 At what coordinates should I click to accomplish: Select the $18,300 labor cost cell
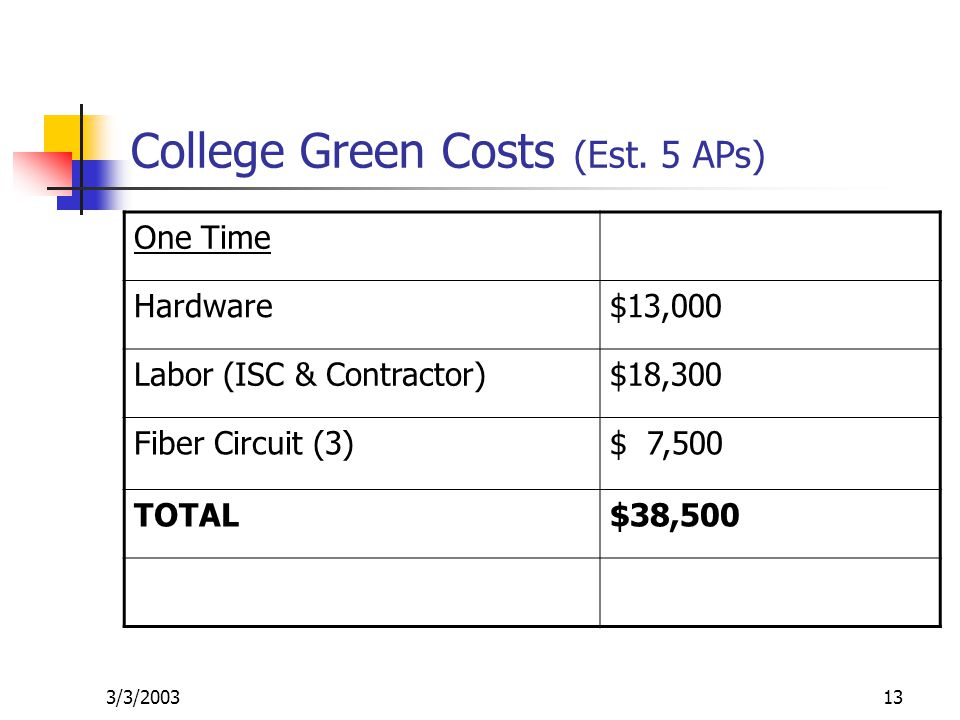(x=666, y=375)
